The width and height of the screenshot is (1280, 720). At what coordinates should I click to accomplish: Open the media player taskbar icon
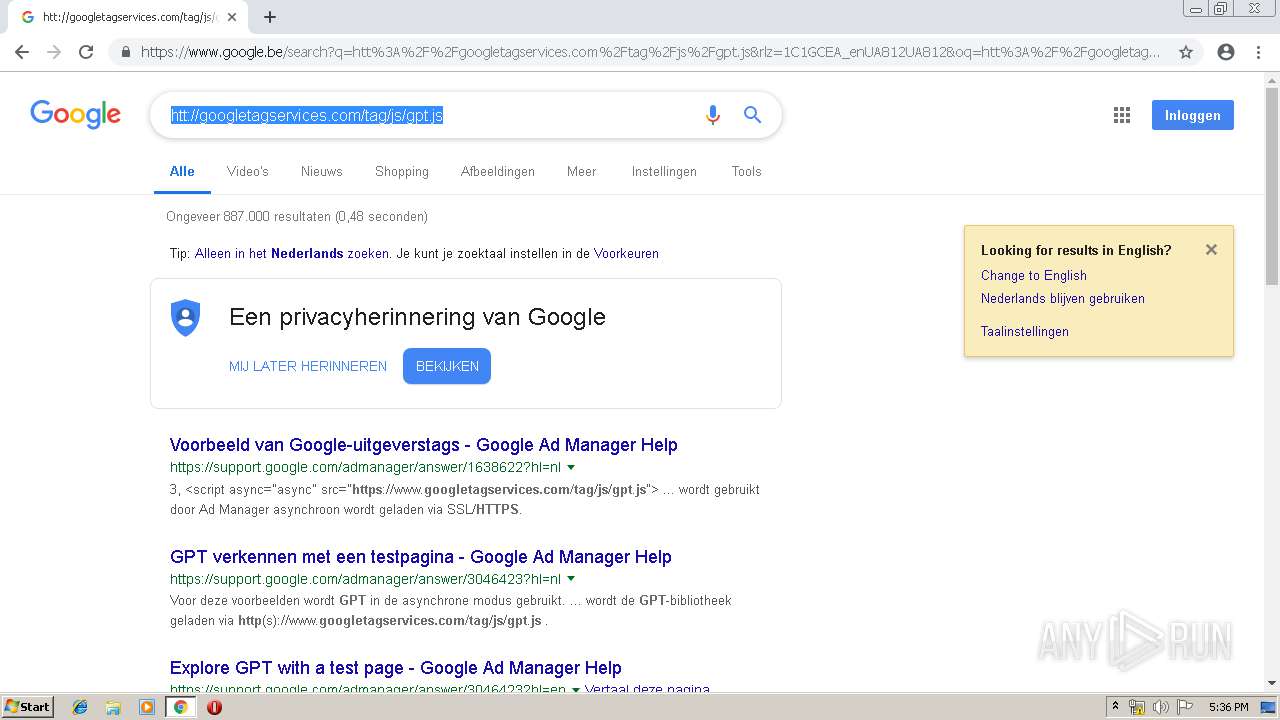tap(147, 707)
